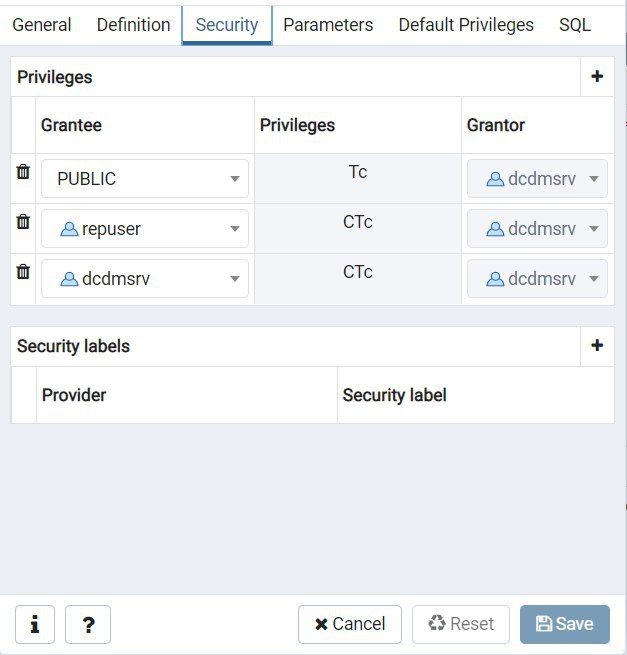
Task: Expand the grantor dropdown for PUBLIC row
Action: pyautogui.click(x=537, y=178)
